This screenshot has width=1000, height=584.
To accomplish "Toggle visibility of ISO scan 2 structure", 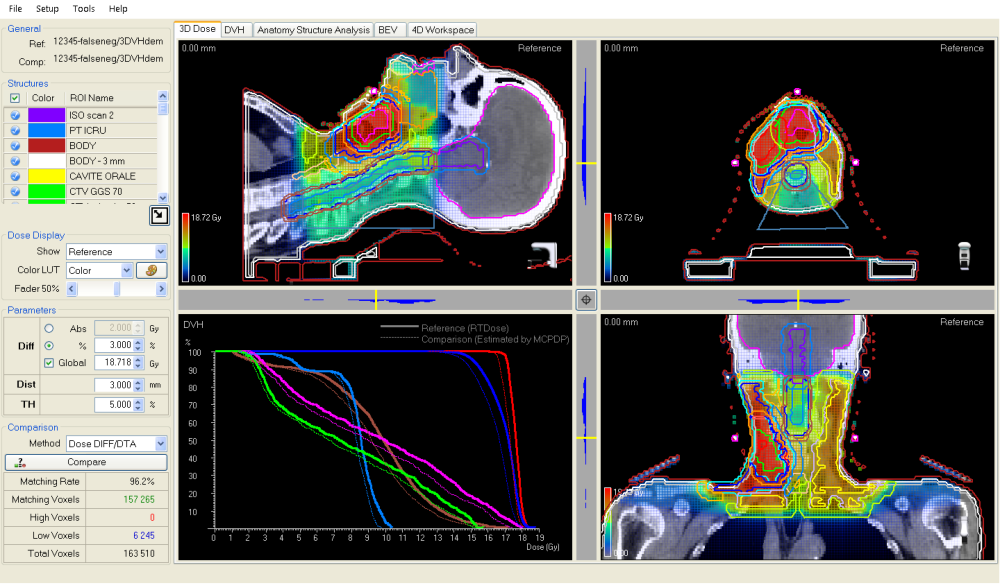I will 15,116.
